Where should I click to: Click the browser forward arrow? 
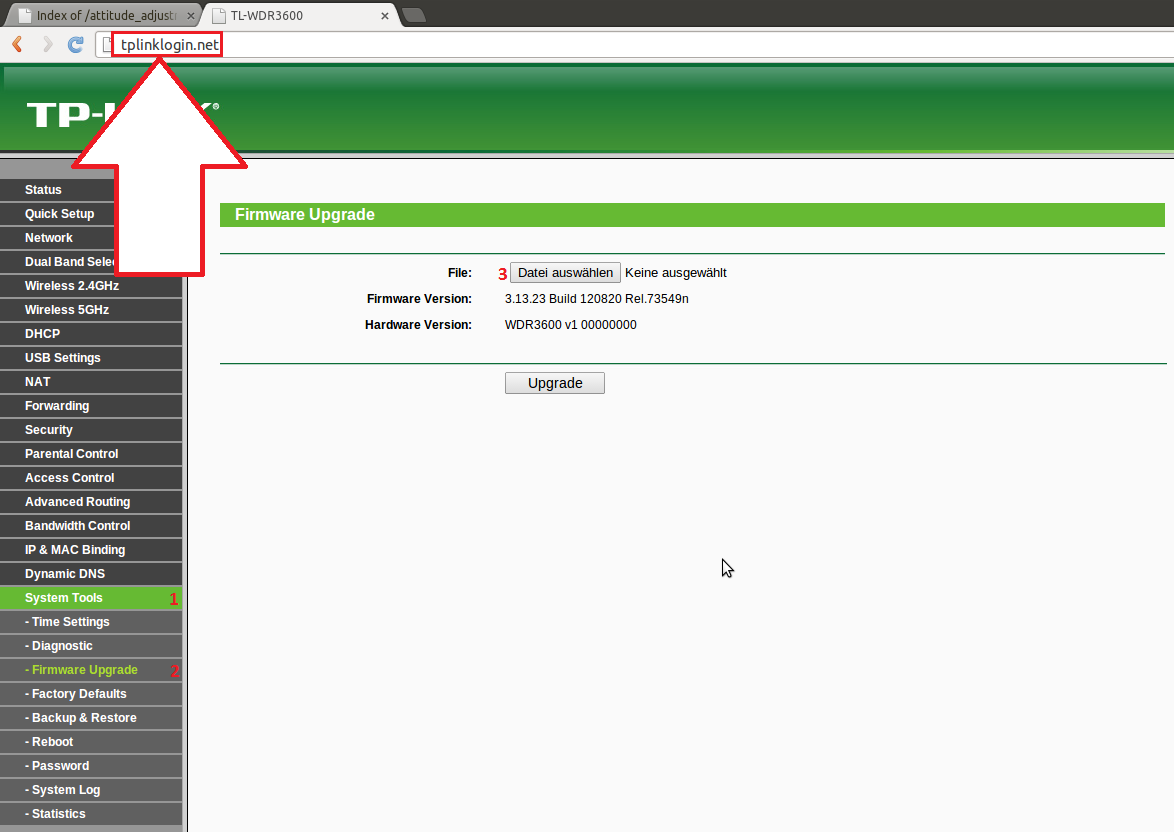46,45
